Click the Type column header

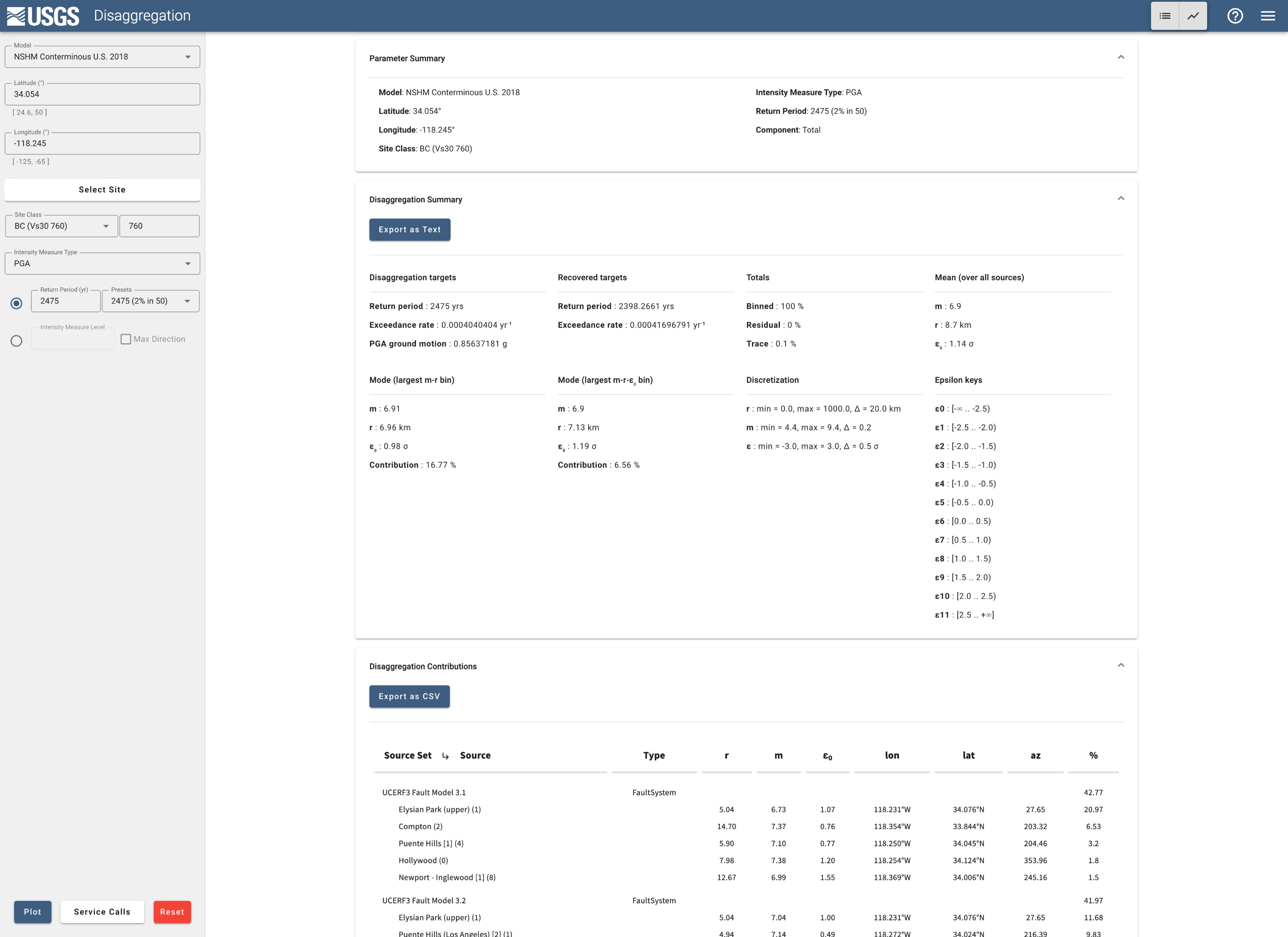(654, 756)
